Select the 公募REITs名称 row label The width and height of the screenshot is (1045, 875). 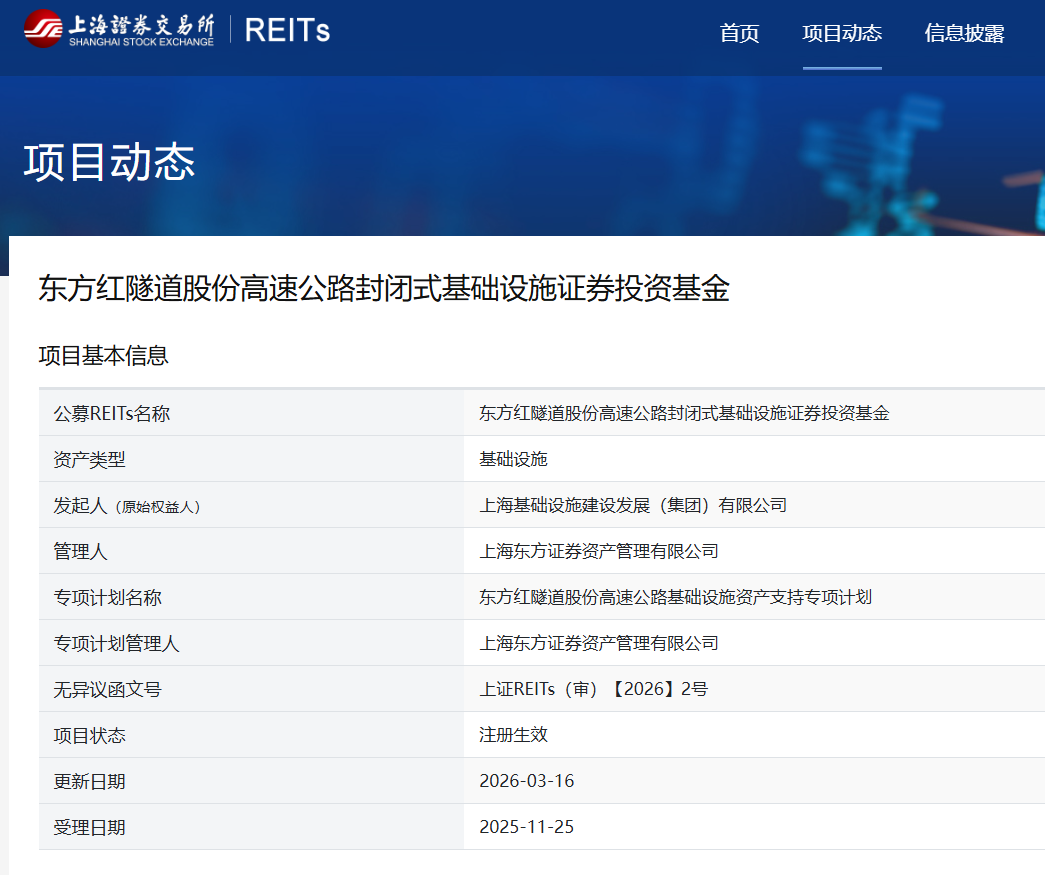[x=112, y=413]
